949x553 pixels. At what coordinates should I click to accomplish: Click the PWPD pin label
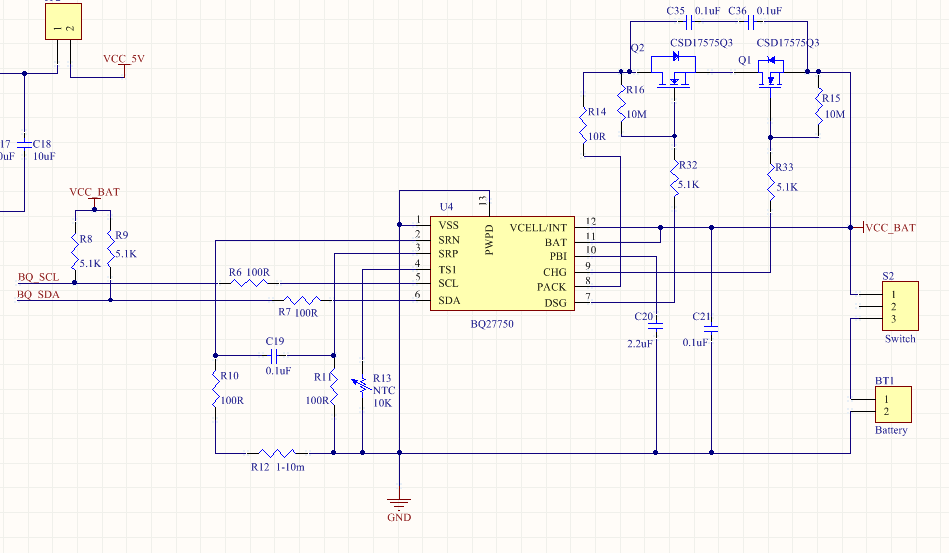[490, 240]
